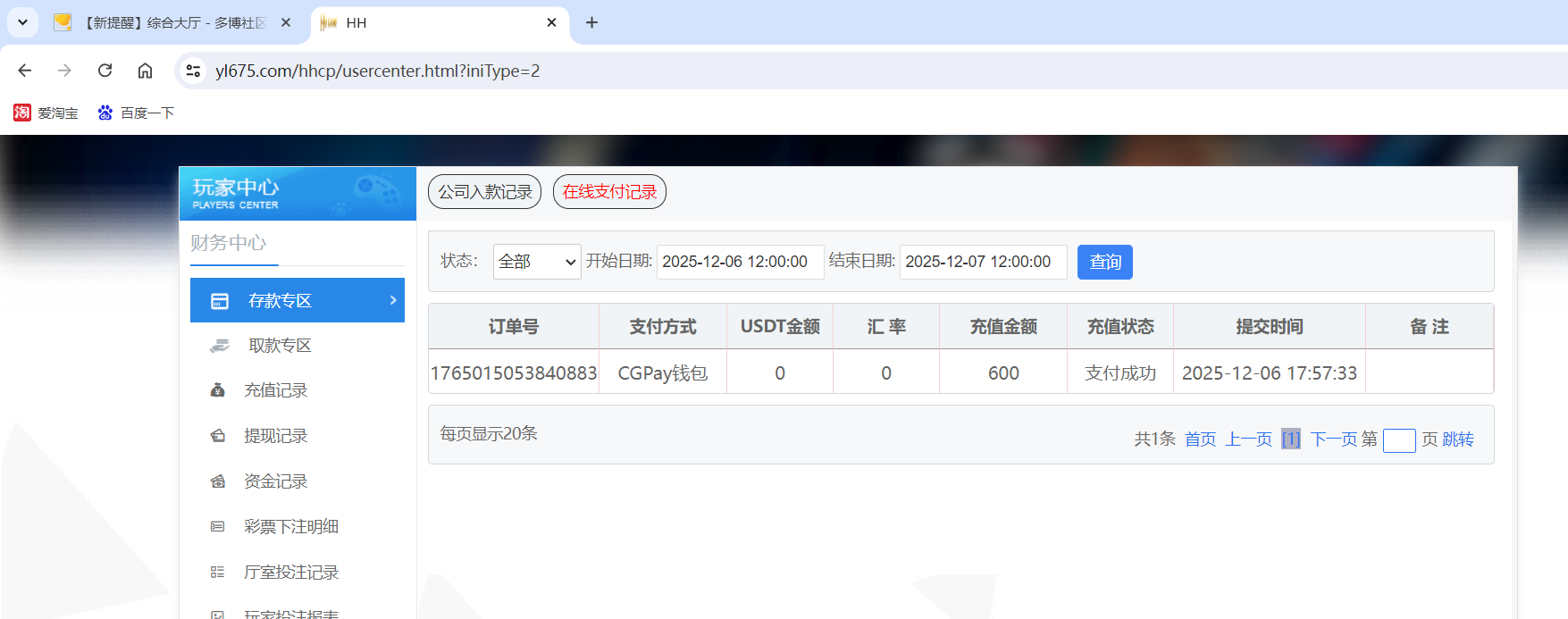Click the 资金记录 icon
Viewport: 1568px width, 619px height.
click(217, 481)
